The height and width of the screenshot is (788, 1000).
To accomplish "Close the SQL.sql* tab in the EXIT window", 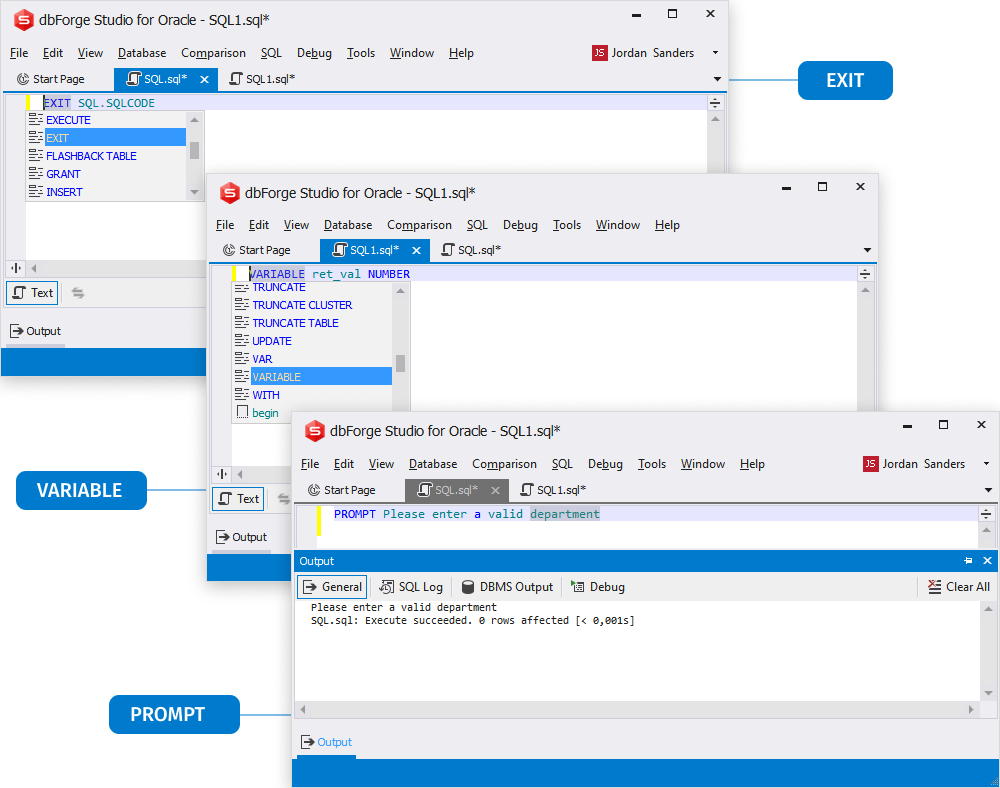I will (204, 79).
